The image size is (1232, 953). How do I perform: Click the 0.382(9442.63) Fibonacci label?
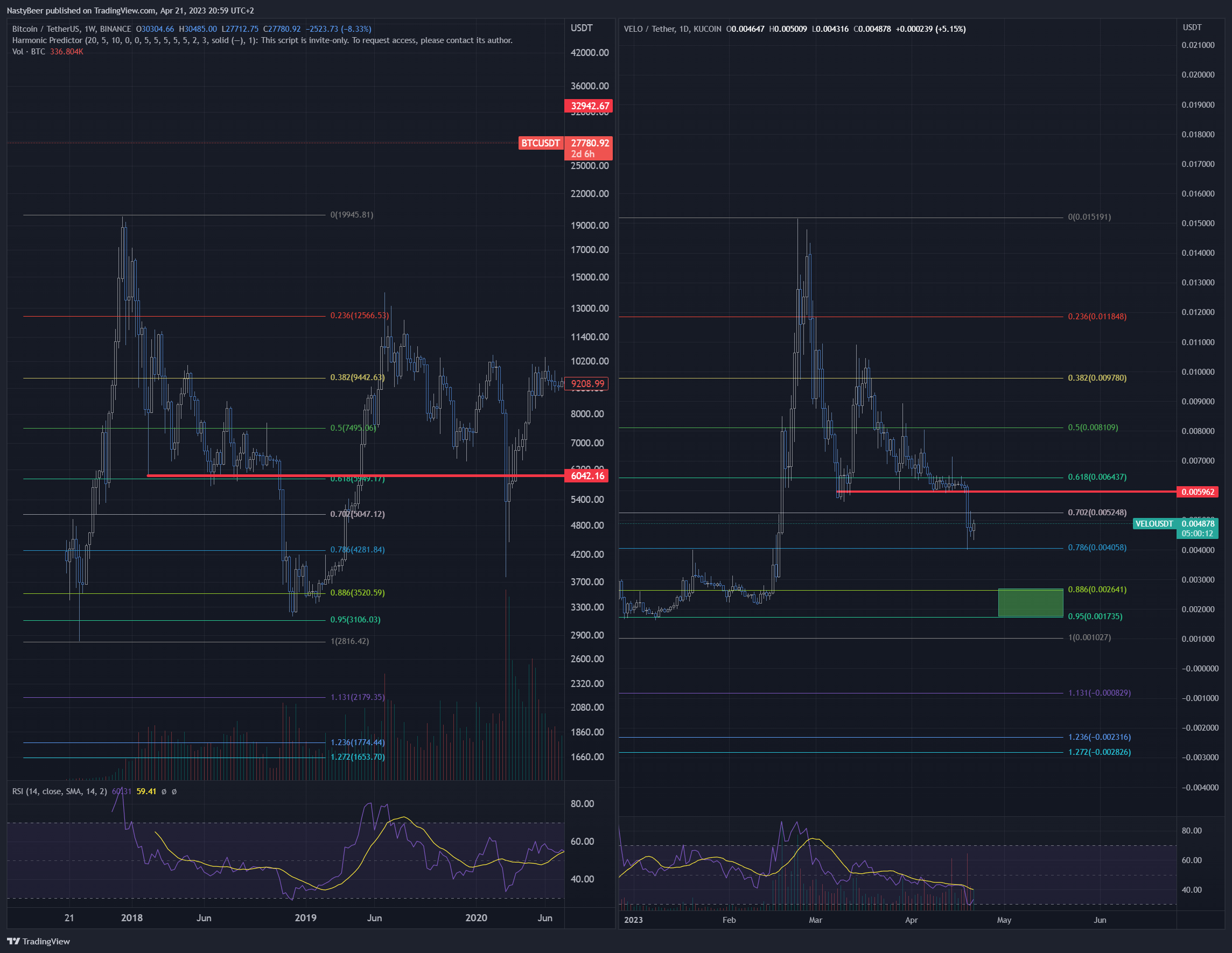(357, 377)
